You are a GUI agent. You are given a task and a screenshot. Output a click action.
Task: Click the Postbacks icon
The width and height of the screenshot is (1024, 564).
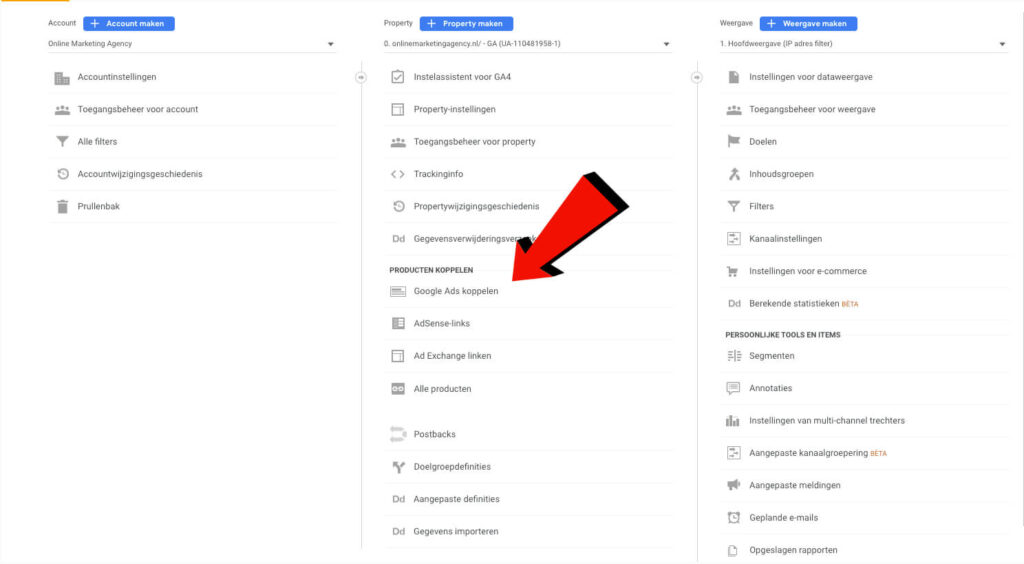coord(398,434)
